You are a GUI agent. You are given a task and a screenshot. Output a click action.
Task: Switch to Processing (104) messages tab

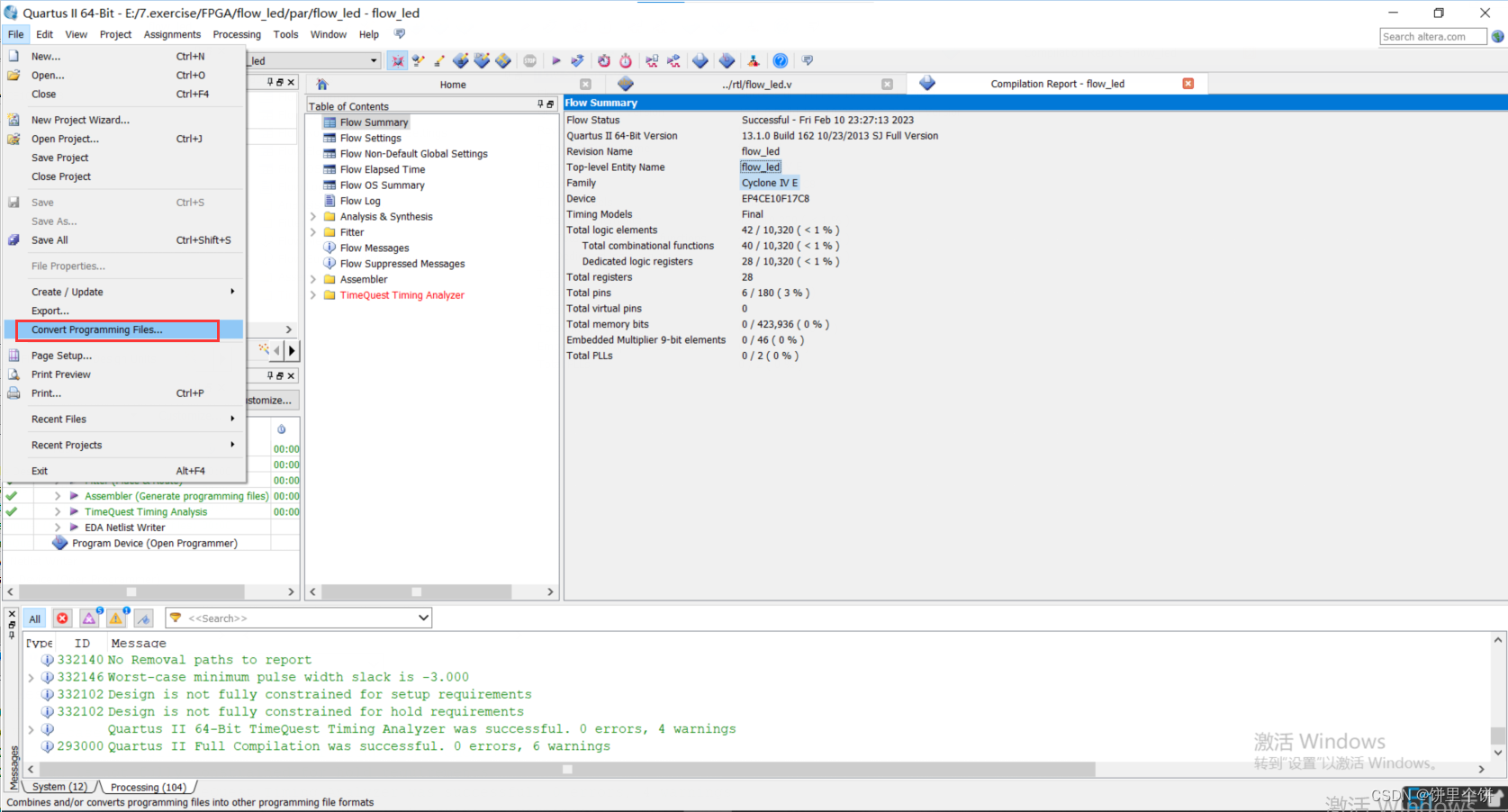(149, 787)
